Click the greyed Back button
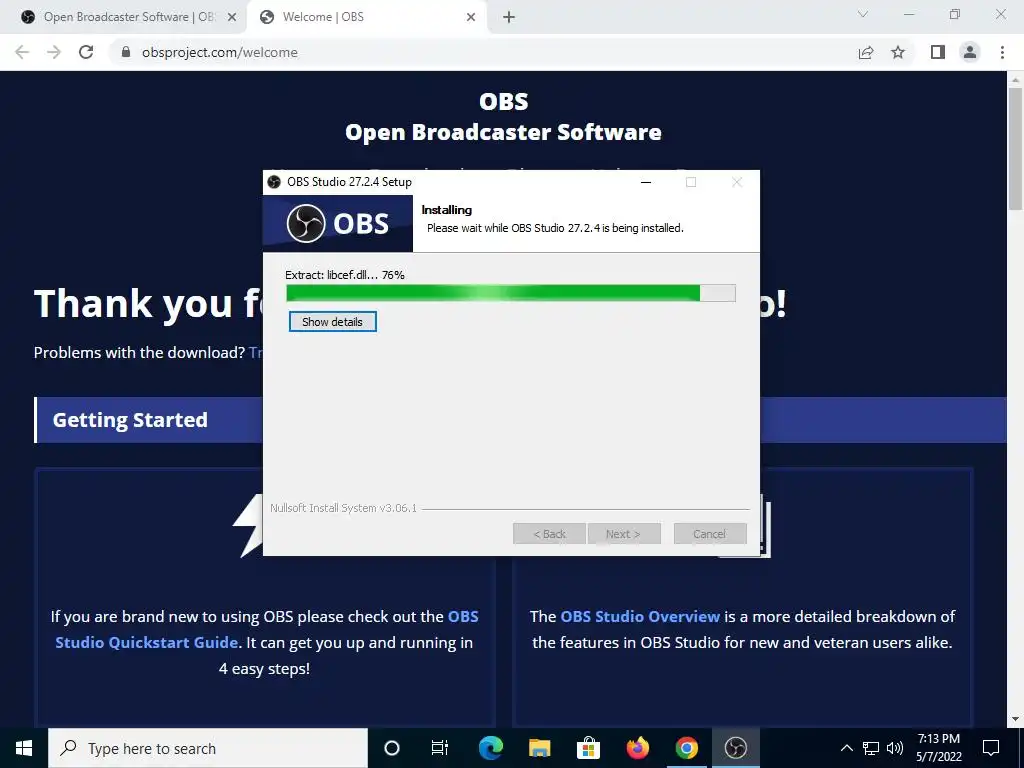Image resolution: width=1024 pixels, height=768 pixels. (x=549, y=534)
